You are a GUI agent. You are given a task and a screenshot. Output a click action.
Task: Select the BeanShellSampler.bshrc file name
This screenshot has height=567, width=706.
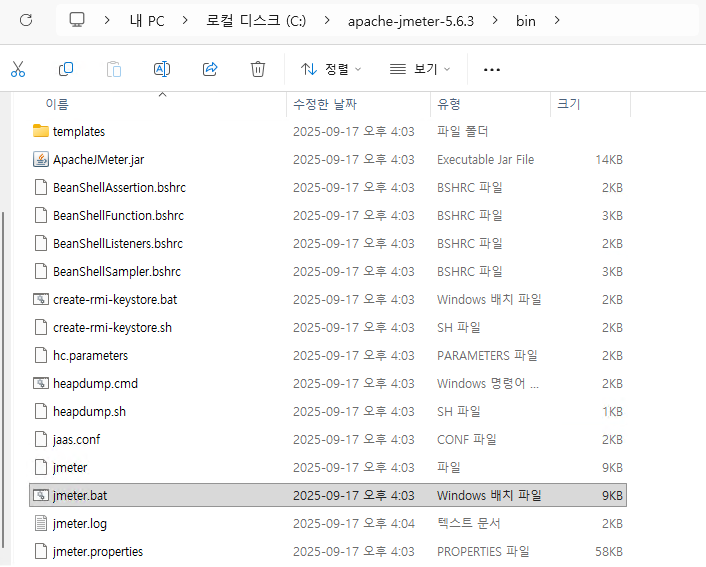click(117, 272)
